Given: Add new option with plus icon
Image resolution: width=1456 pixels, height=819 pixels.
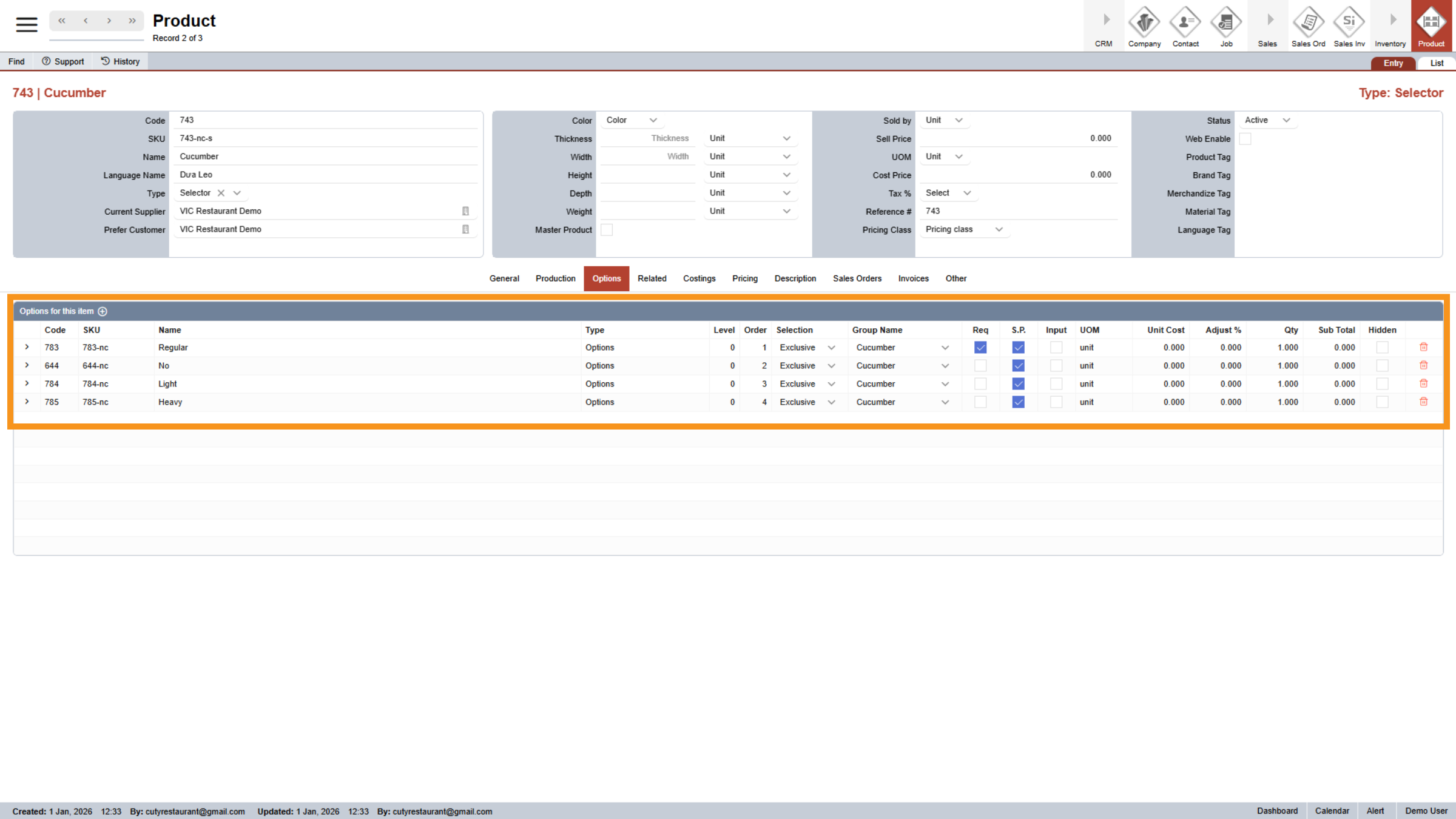Looking at the screenshot, I should coord(103,311).
